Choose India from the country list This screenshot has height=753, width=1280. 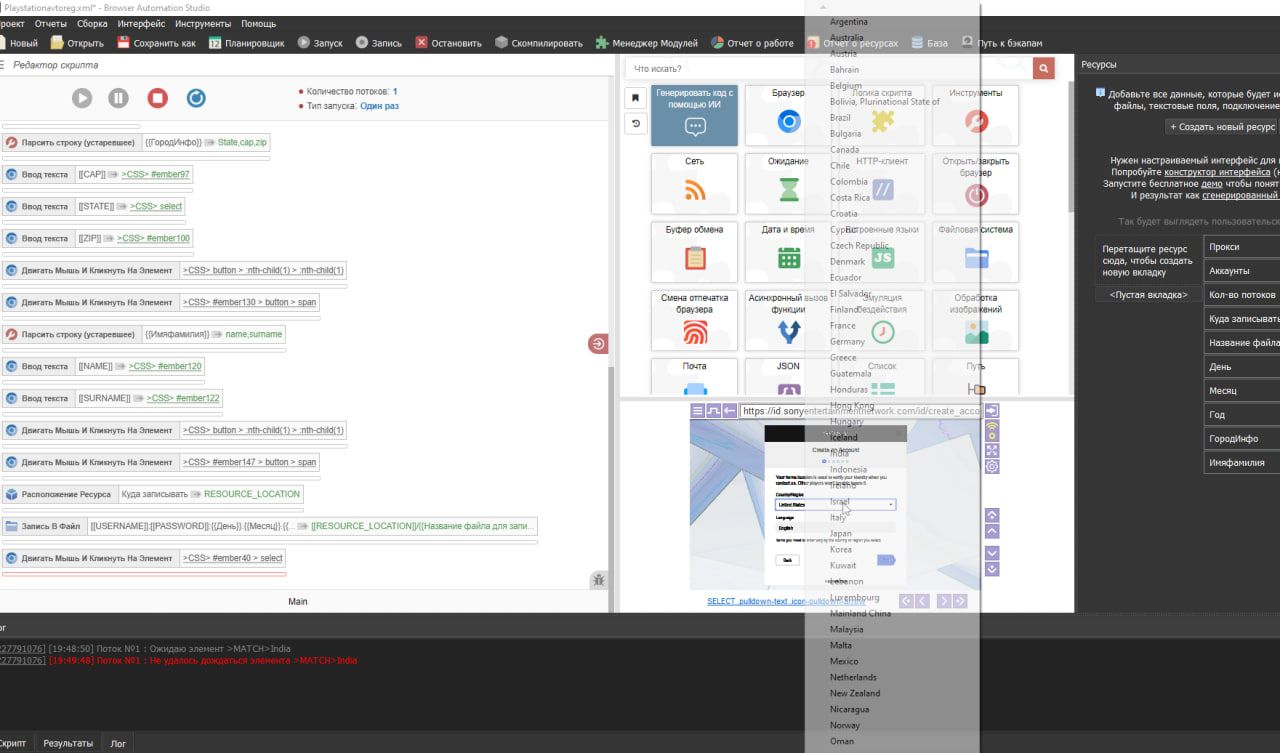coord(843,453)
